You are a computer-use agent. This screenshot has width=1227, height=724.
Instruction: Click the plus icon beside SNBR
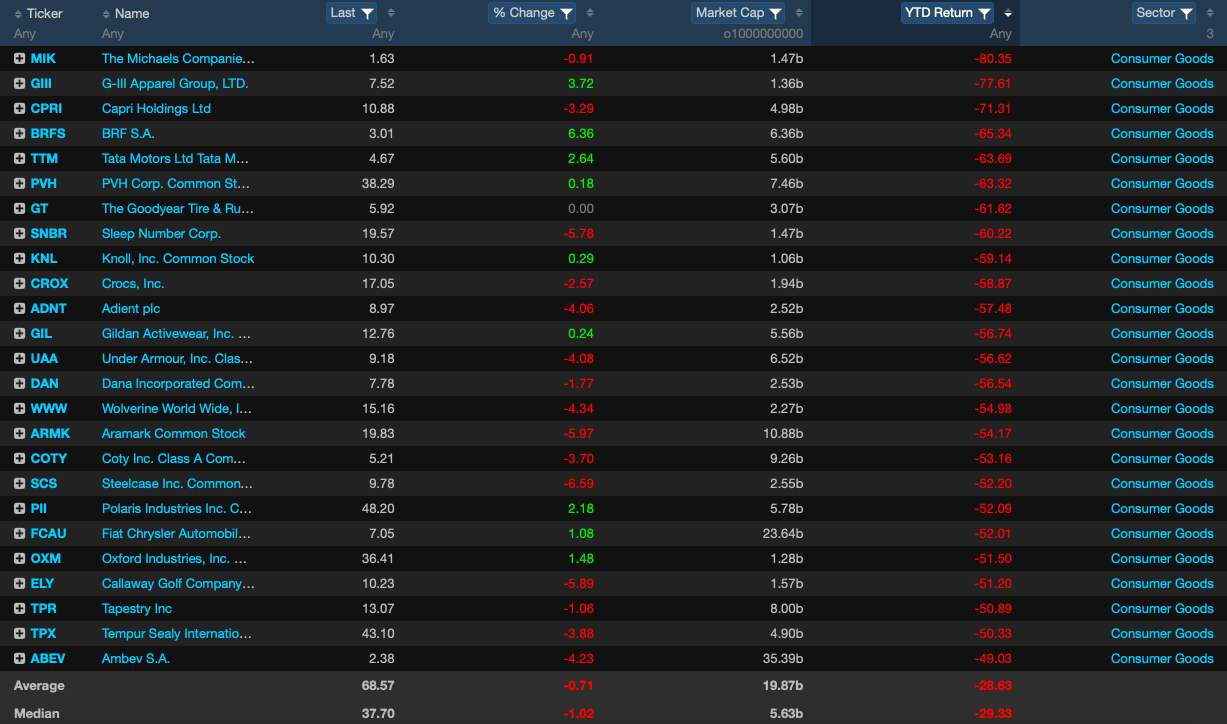(19, 234)
